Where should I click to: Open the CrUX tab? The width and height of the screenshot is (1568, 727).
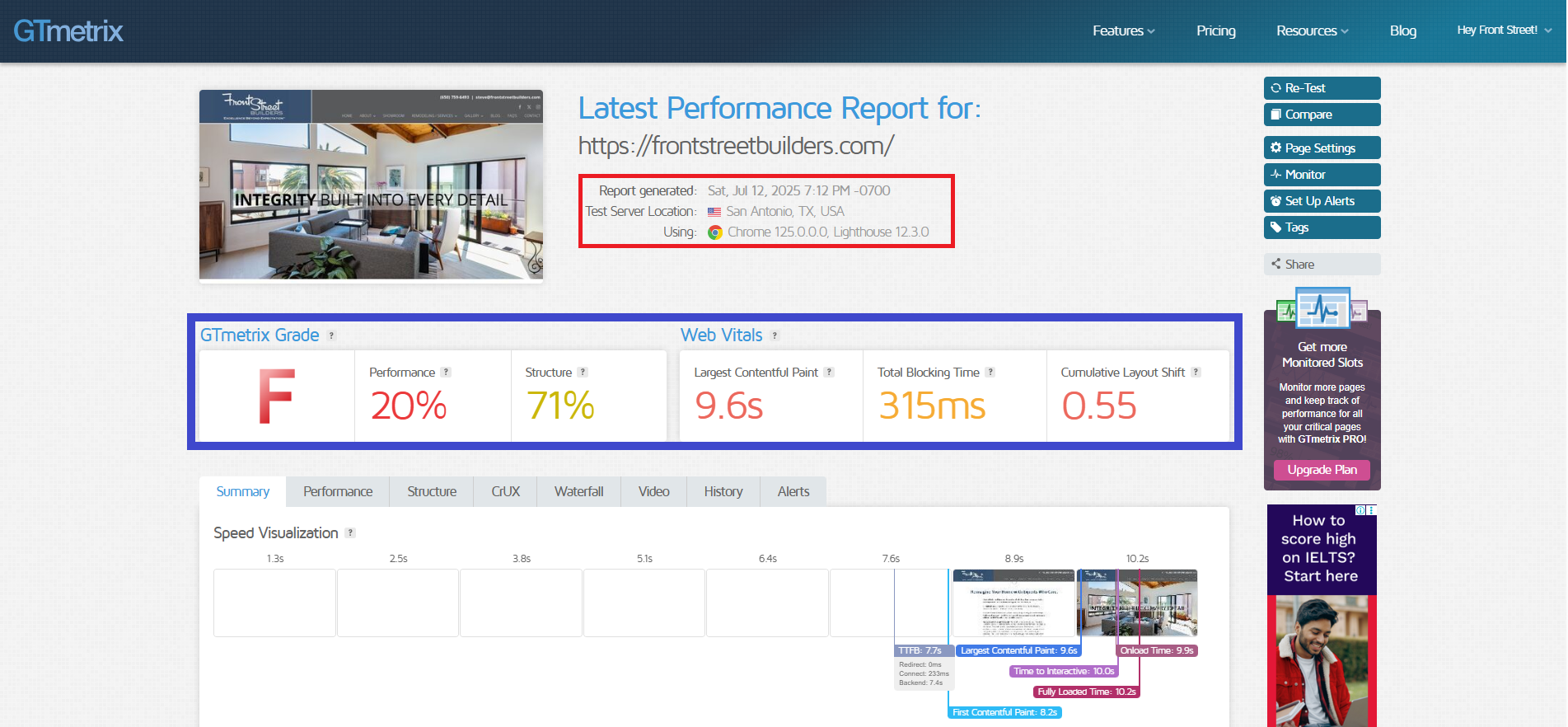click(505, 491)
